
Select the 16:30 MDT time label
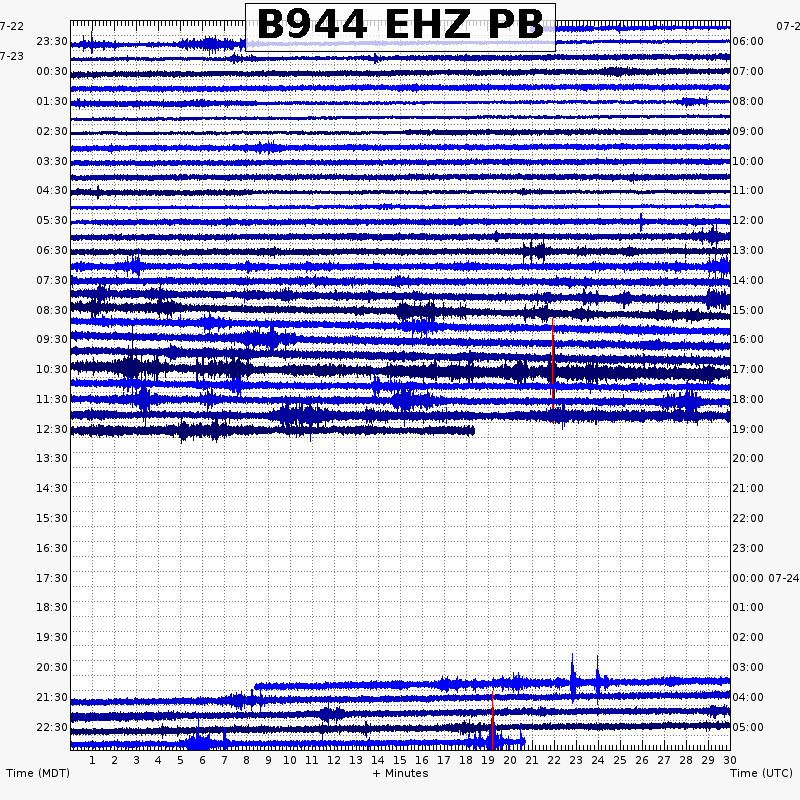pos(52,548)
